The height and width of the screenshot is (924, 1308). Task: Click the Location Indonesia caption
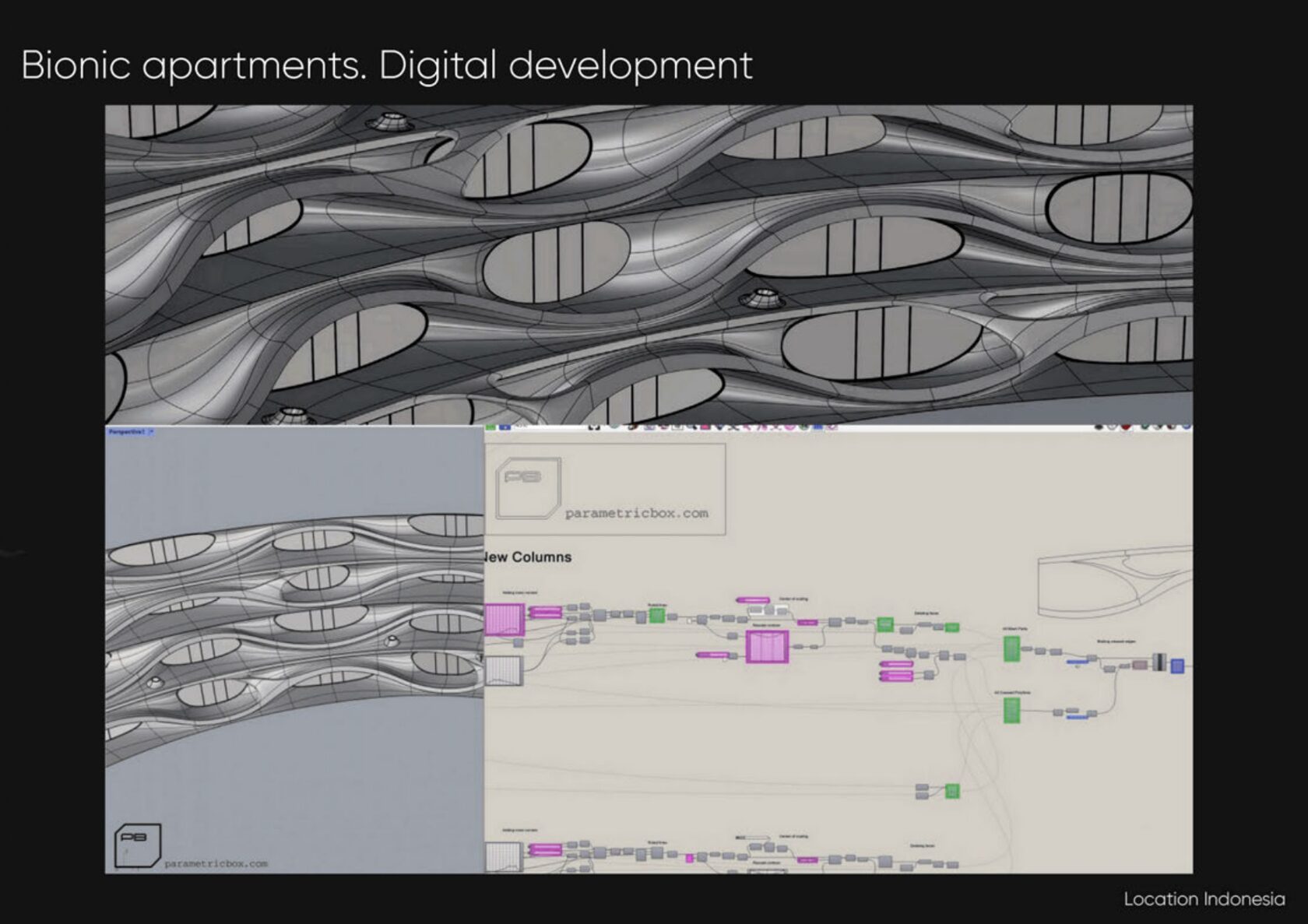click(x=1204, y=899)
